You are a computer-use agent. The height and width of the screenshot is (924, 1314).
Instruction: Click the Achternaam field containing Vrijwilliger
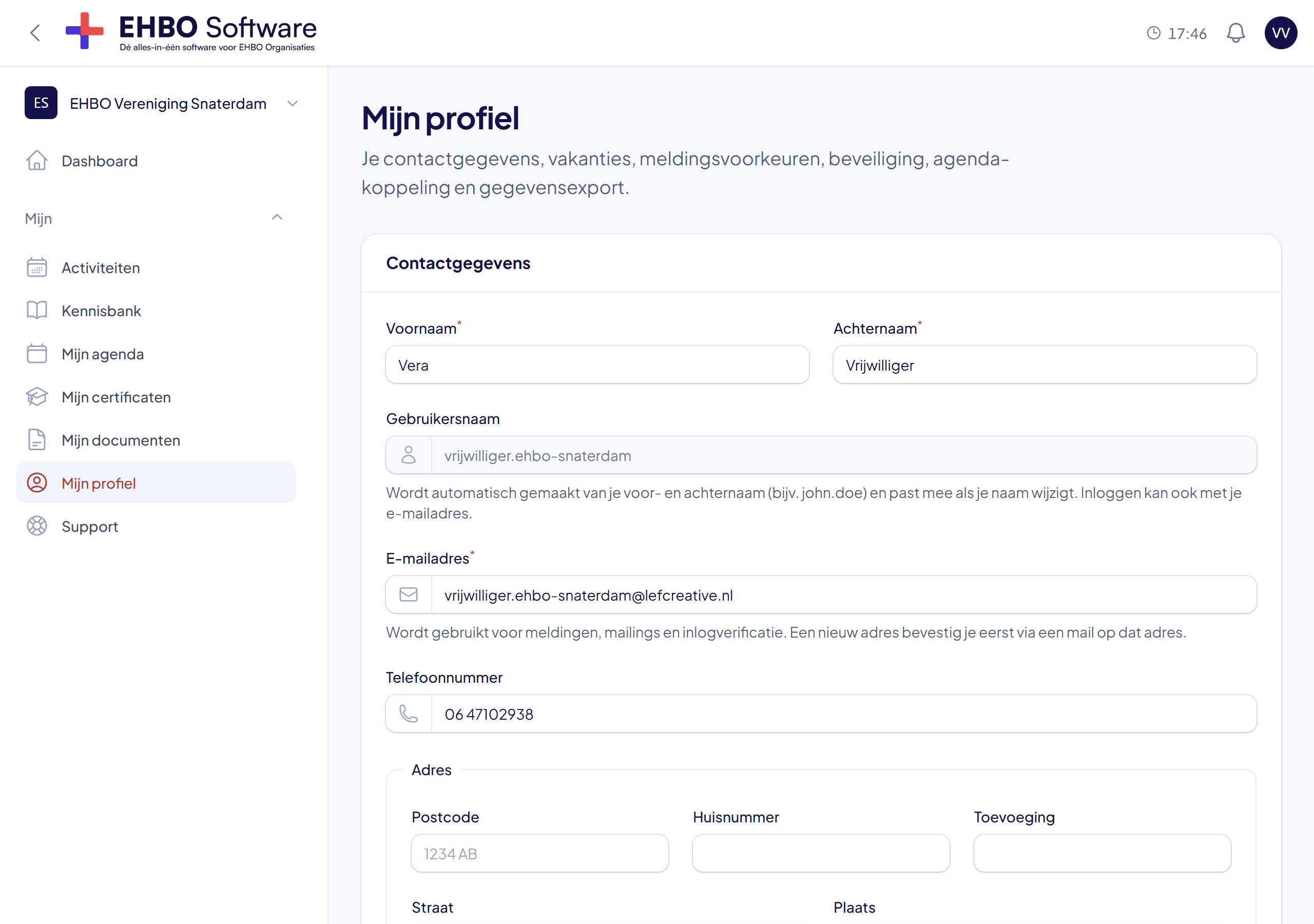point(1045,364)
